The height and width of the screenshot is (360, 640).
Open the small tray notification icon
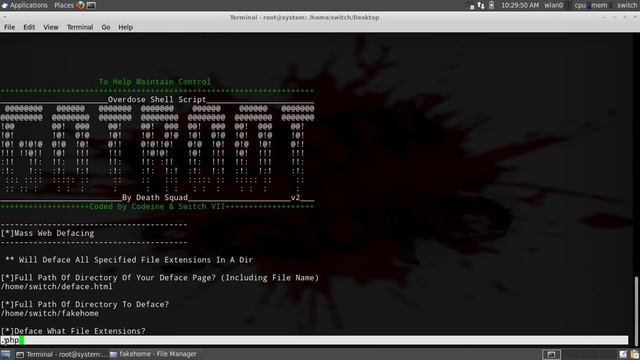pyautogui.click(x=472, y=7)
